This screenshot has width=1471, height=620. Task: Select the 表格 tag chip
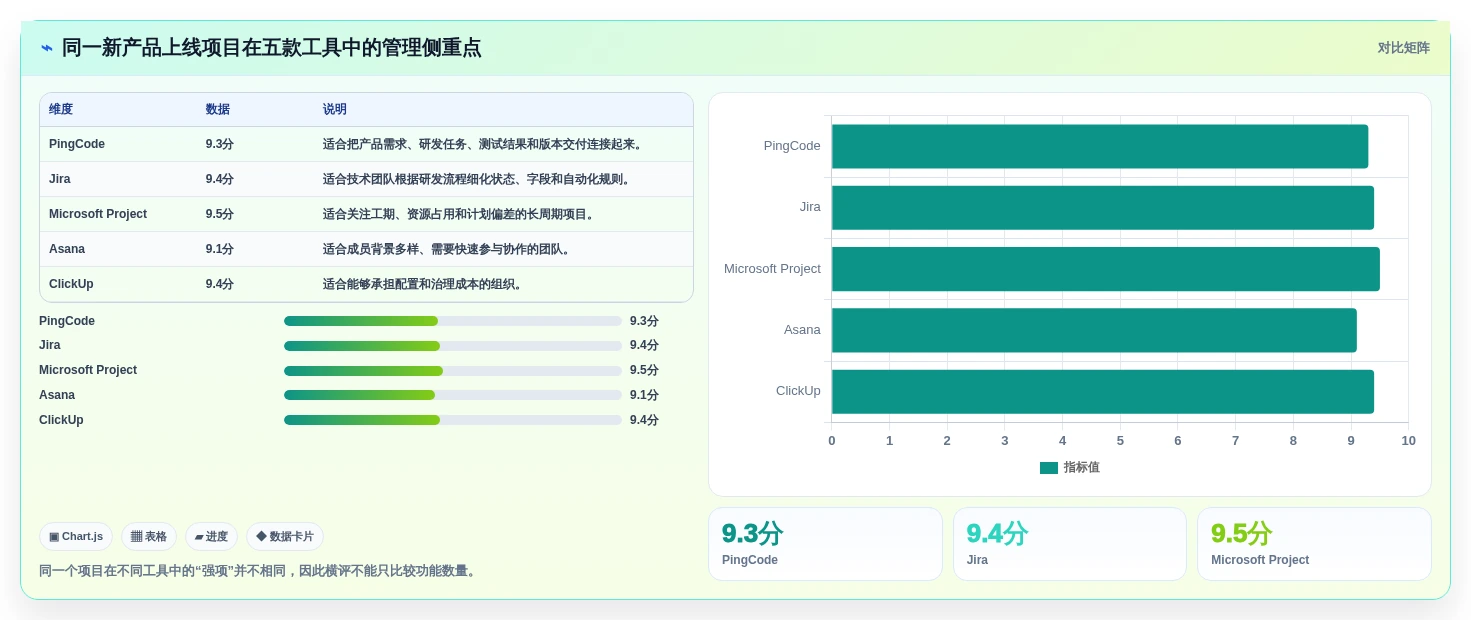pos(149,537)
